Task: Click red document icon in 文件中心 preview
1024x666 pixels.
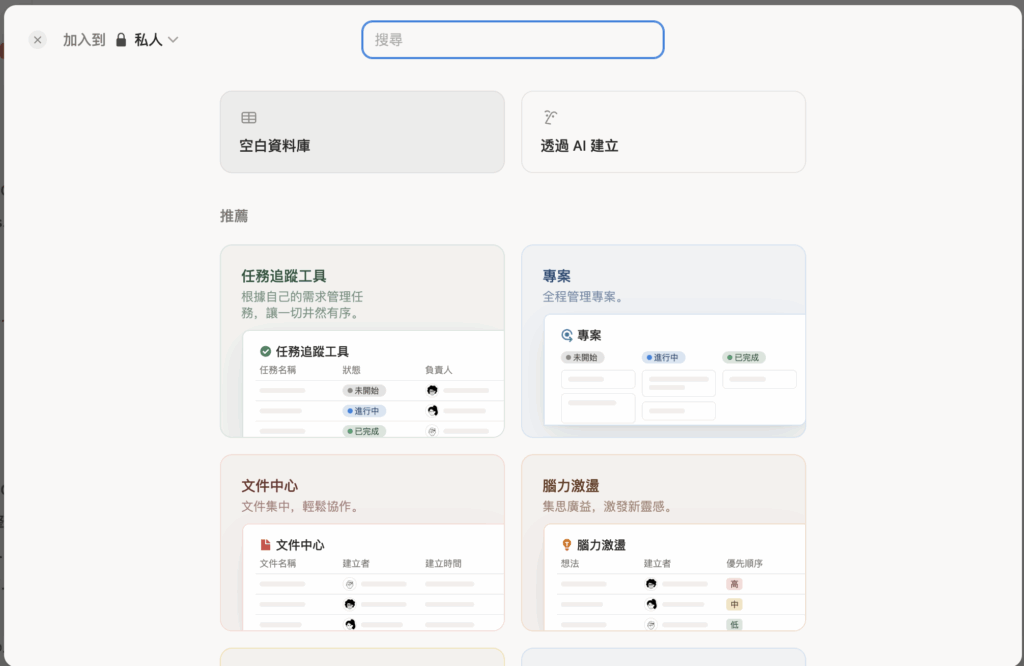Action: coord(265,545)
